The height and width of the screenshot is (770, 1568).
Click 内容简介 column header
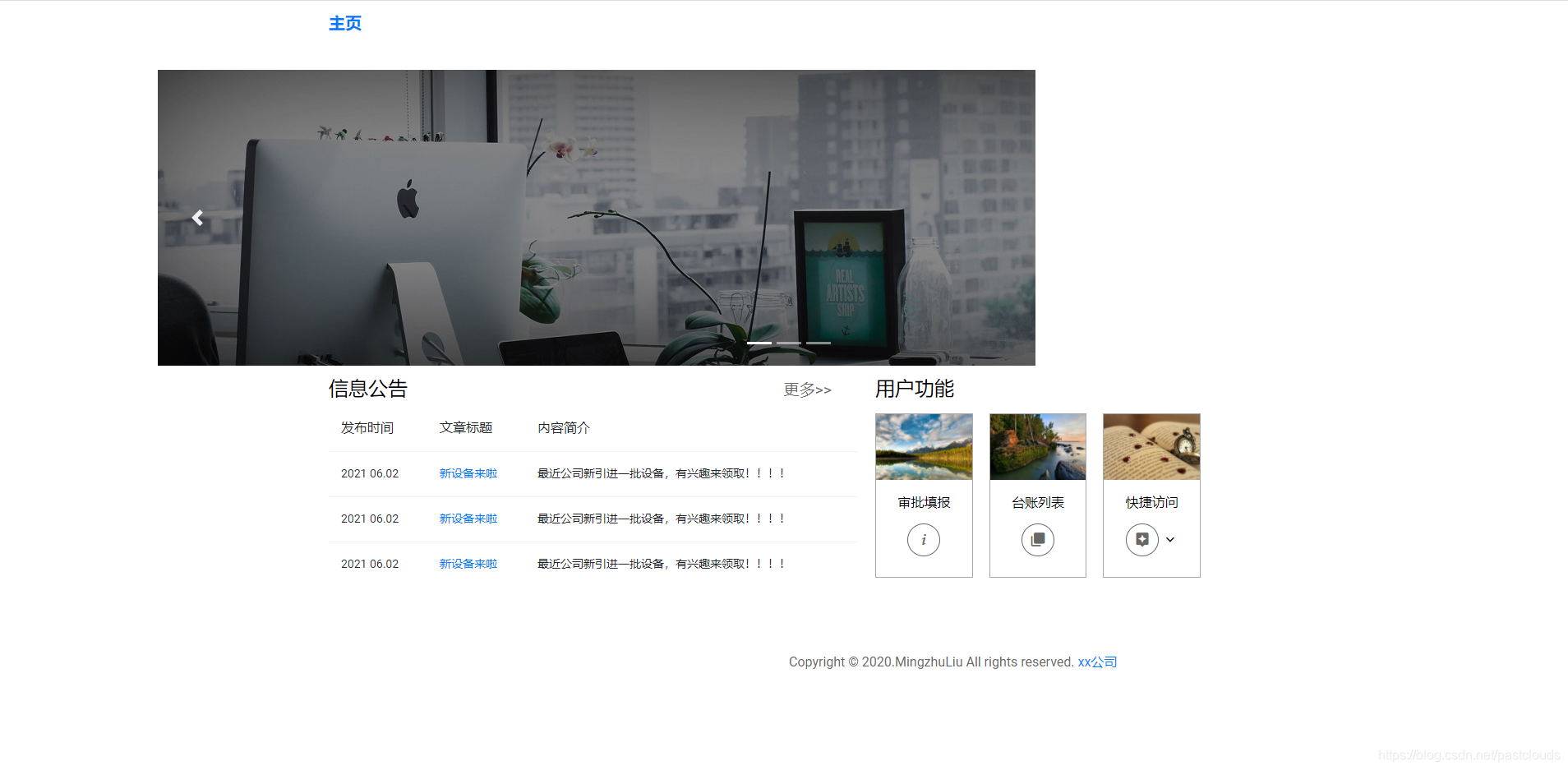click(564, 428)
